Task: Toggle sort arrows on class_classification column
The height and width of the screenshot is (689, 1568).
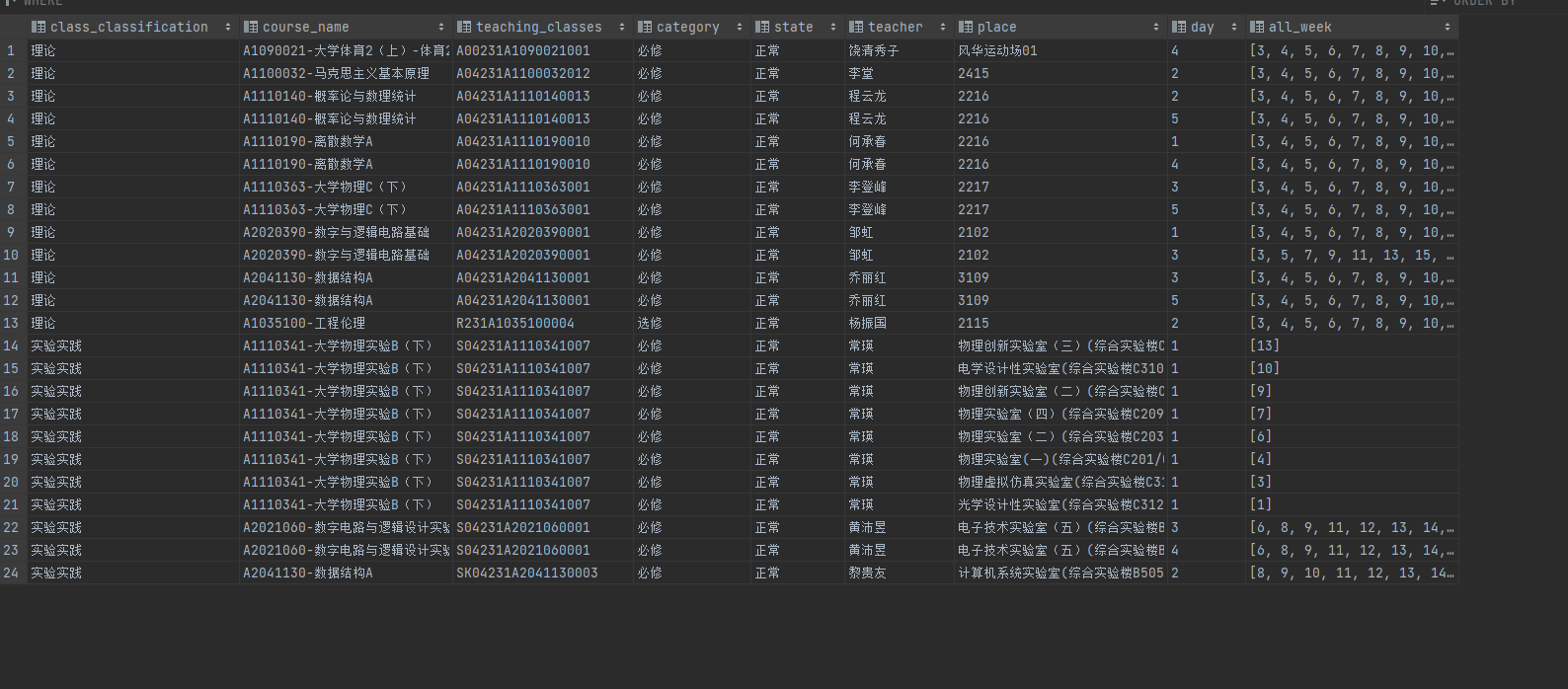Action: (228, 28)
